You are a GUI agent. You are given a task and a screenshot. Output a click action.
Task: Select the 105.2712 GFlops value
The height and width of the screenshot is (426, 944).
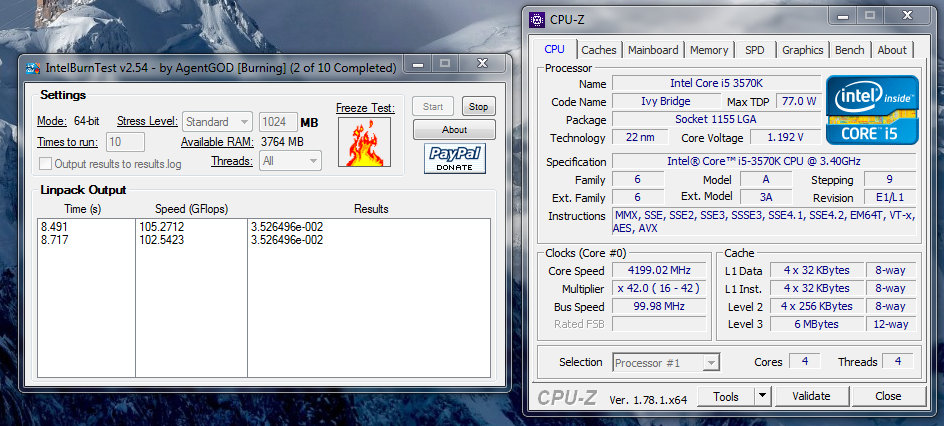161,227
